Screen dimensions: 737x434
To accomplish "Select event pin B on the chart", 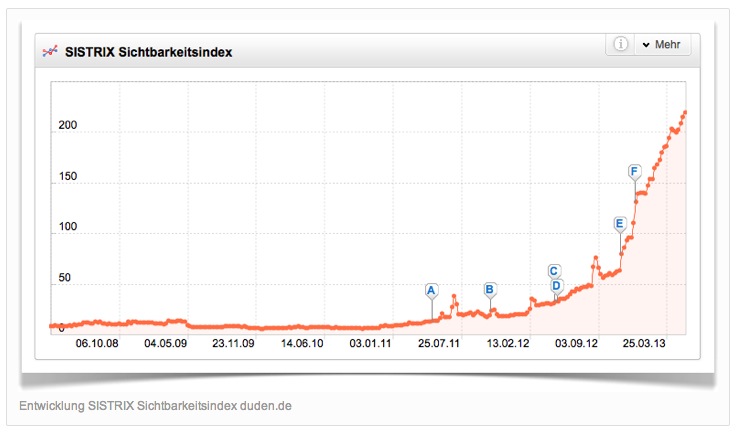I will click(490, 289).
